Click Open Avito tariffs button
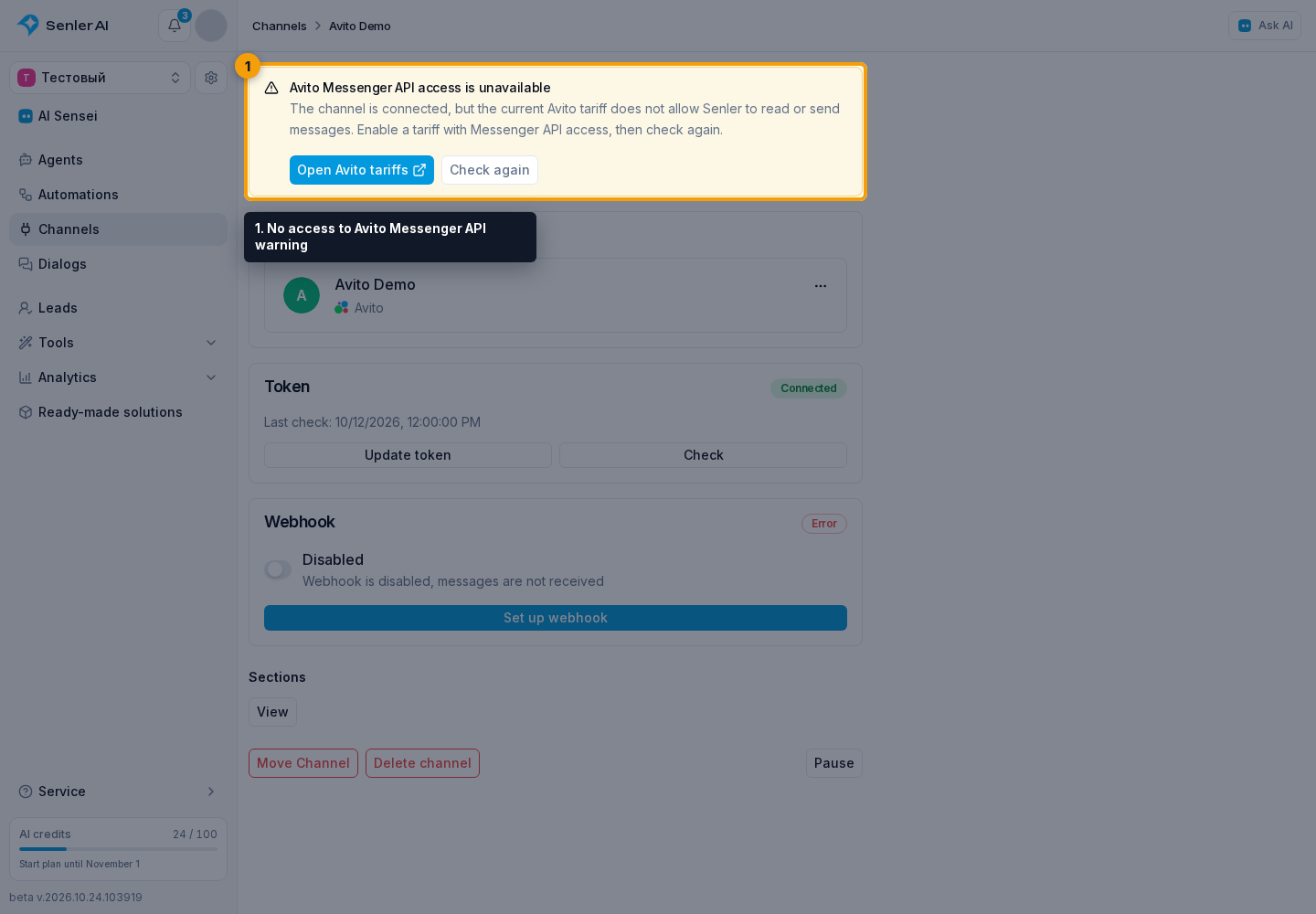The width and height of the screenshot is (1316, 914). coord(362,170)
